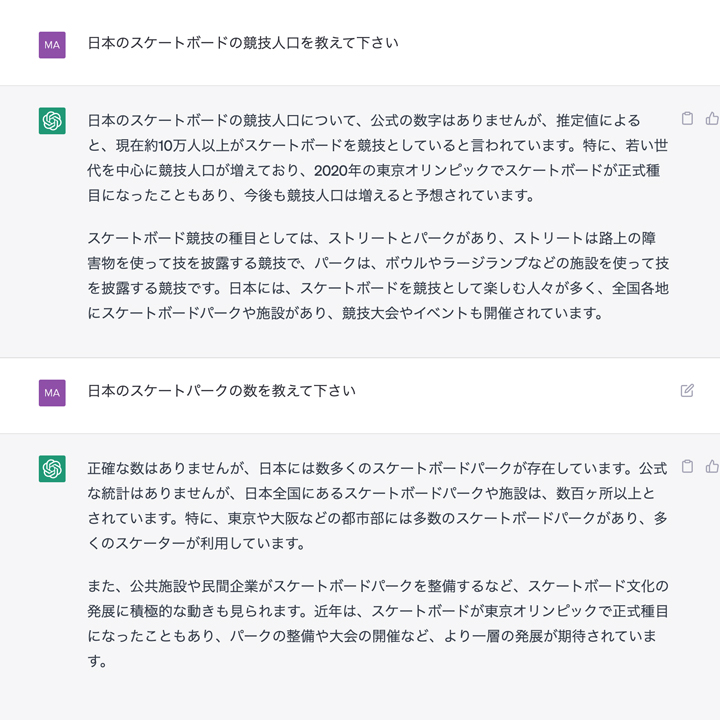This screenshot has height=720, width=720.
Task: Click the MA avatar on second question
Action: click(52, 392)
